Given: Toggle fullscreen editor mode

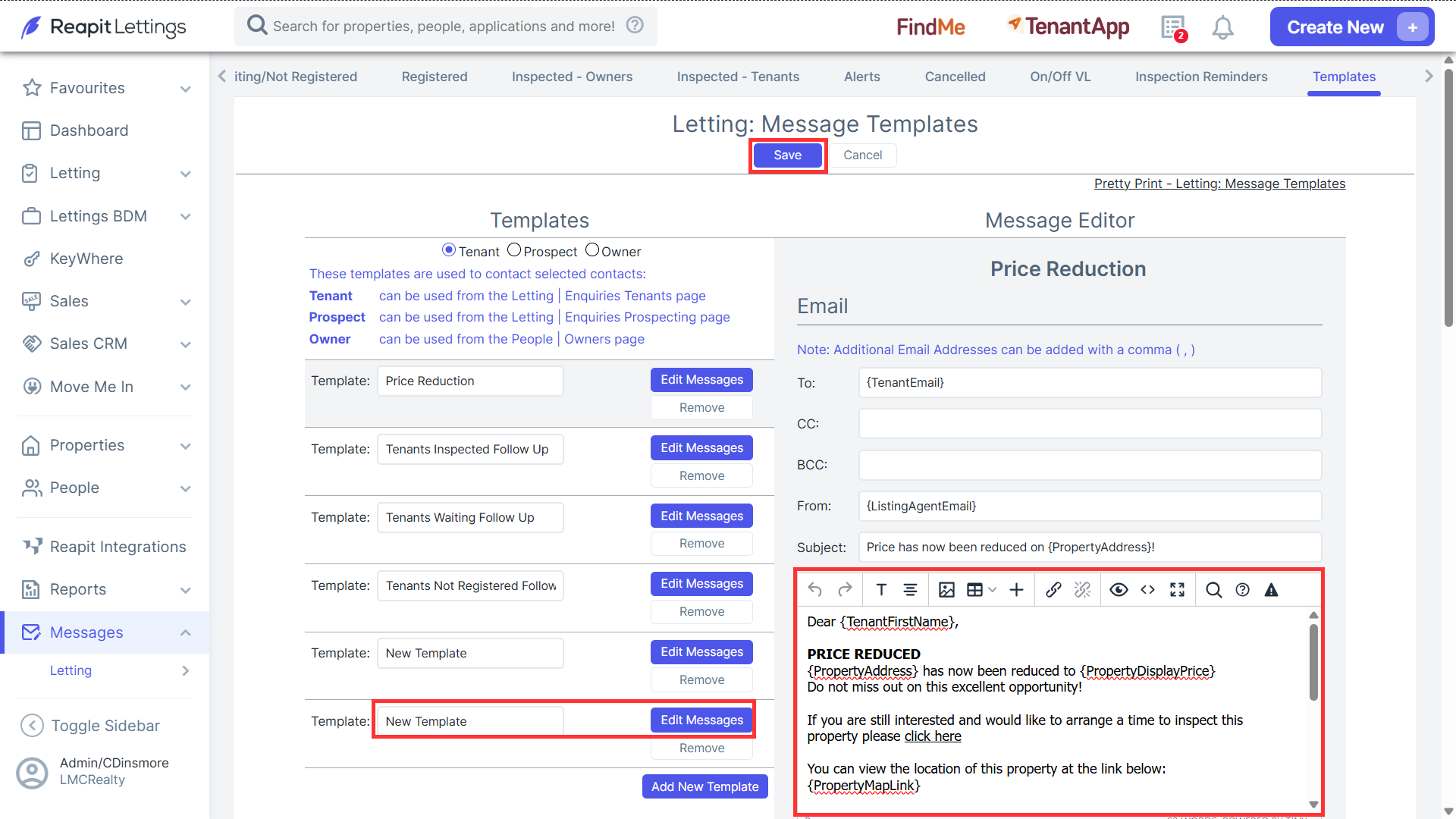Looking at the screenshot, I should pyautogui.click(x=1177, y=590).
